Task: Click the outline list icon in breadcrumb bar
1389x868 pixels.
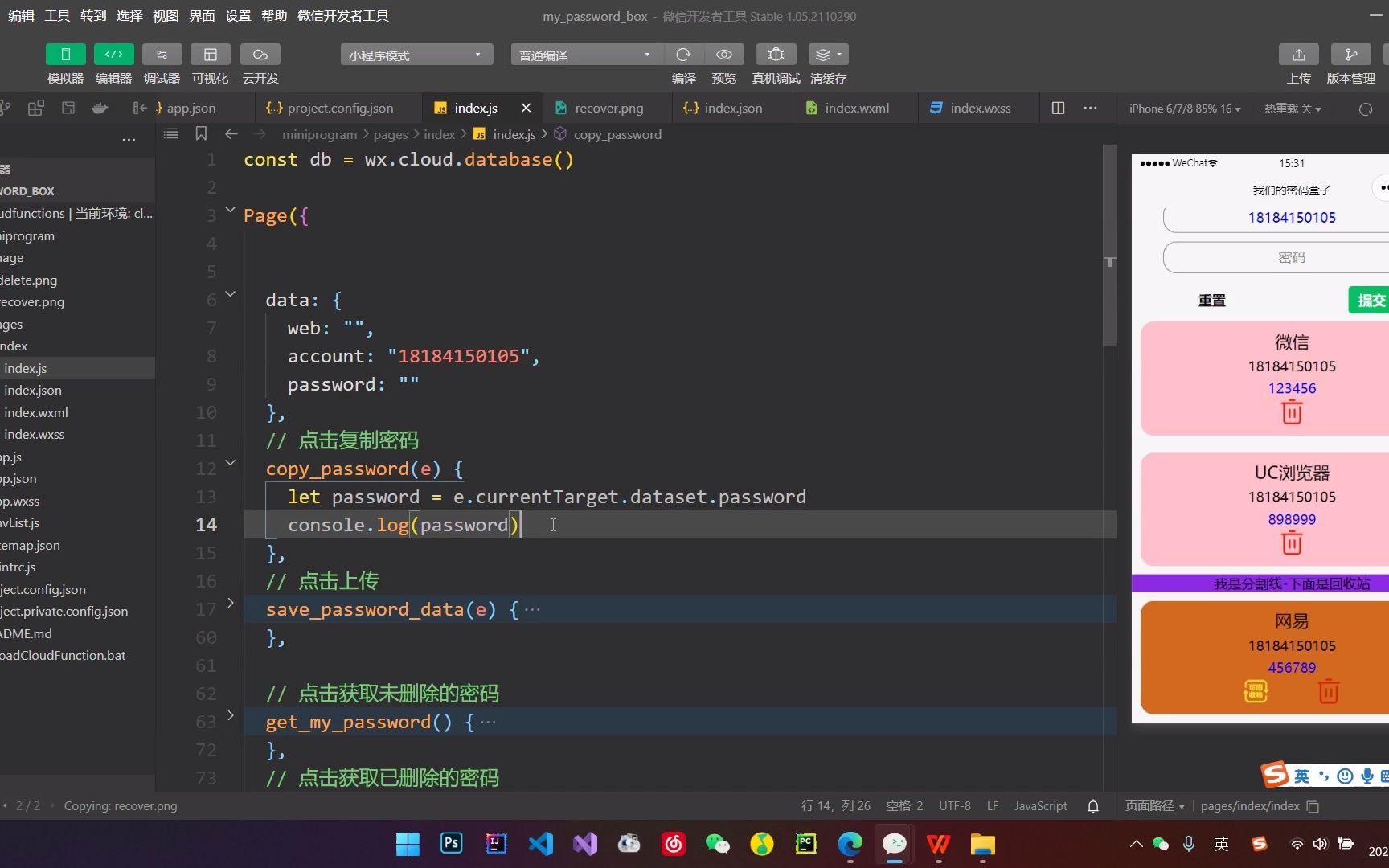Action: [171, 134]
